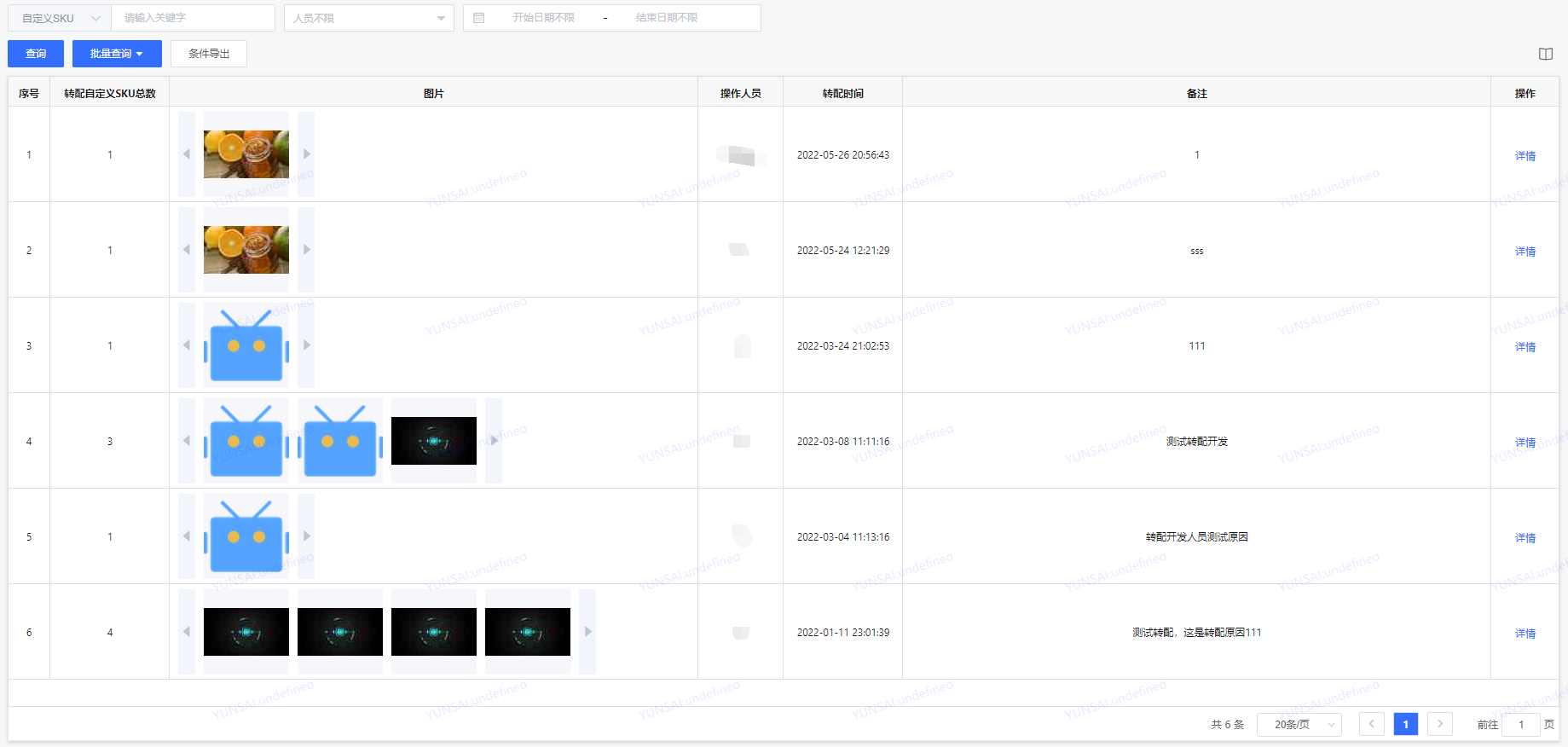Screen dimensions: 1568x747
Task: Click the previous page arrow in pagination
Action: click(1371, 724)
